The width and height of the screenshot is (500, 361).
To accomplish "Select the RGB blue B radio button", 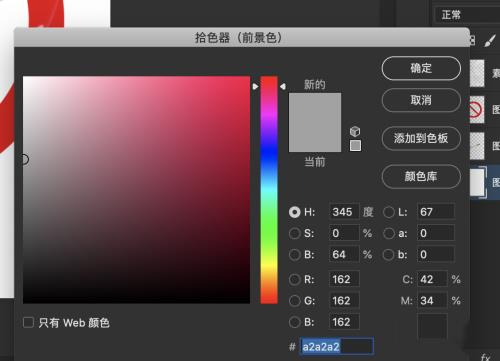I will (295, 322).
